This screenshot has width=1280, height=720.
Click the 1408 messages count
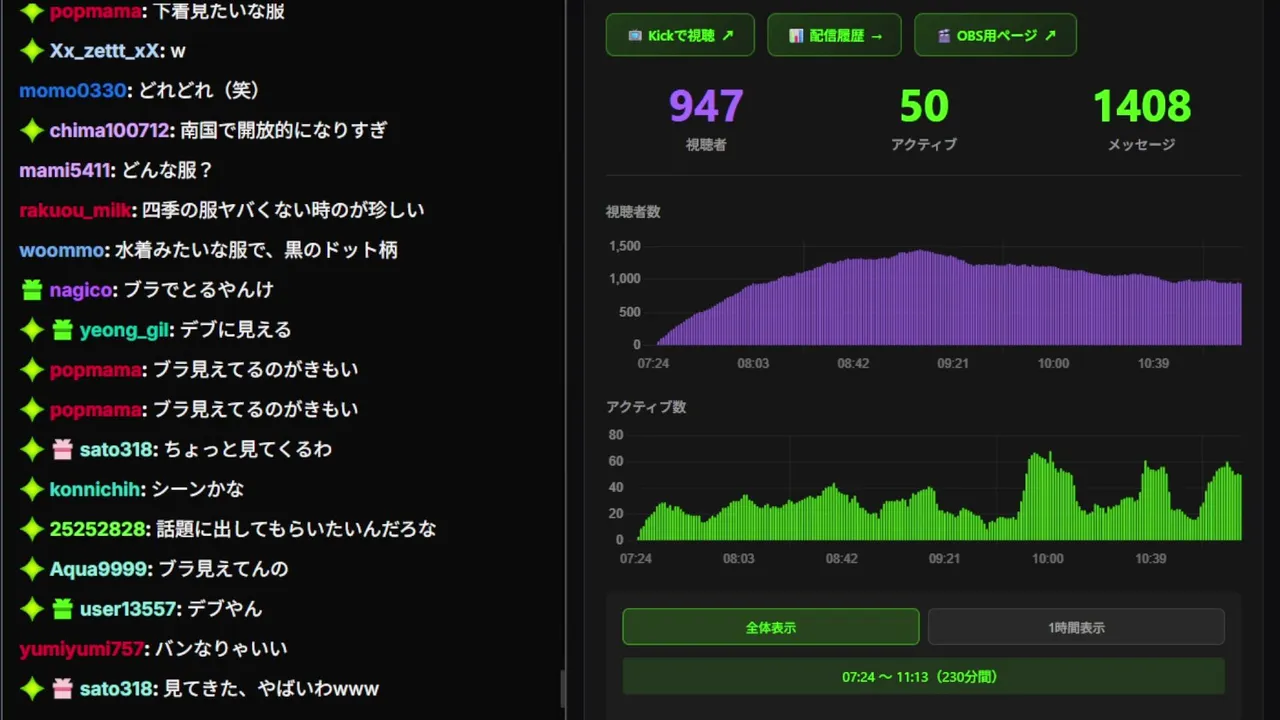1141,106
